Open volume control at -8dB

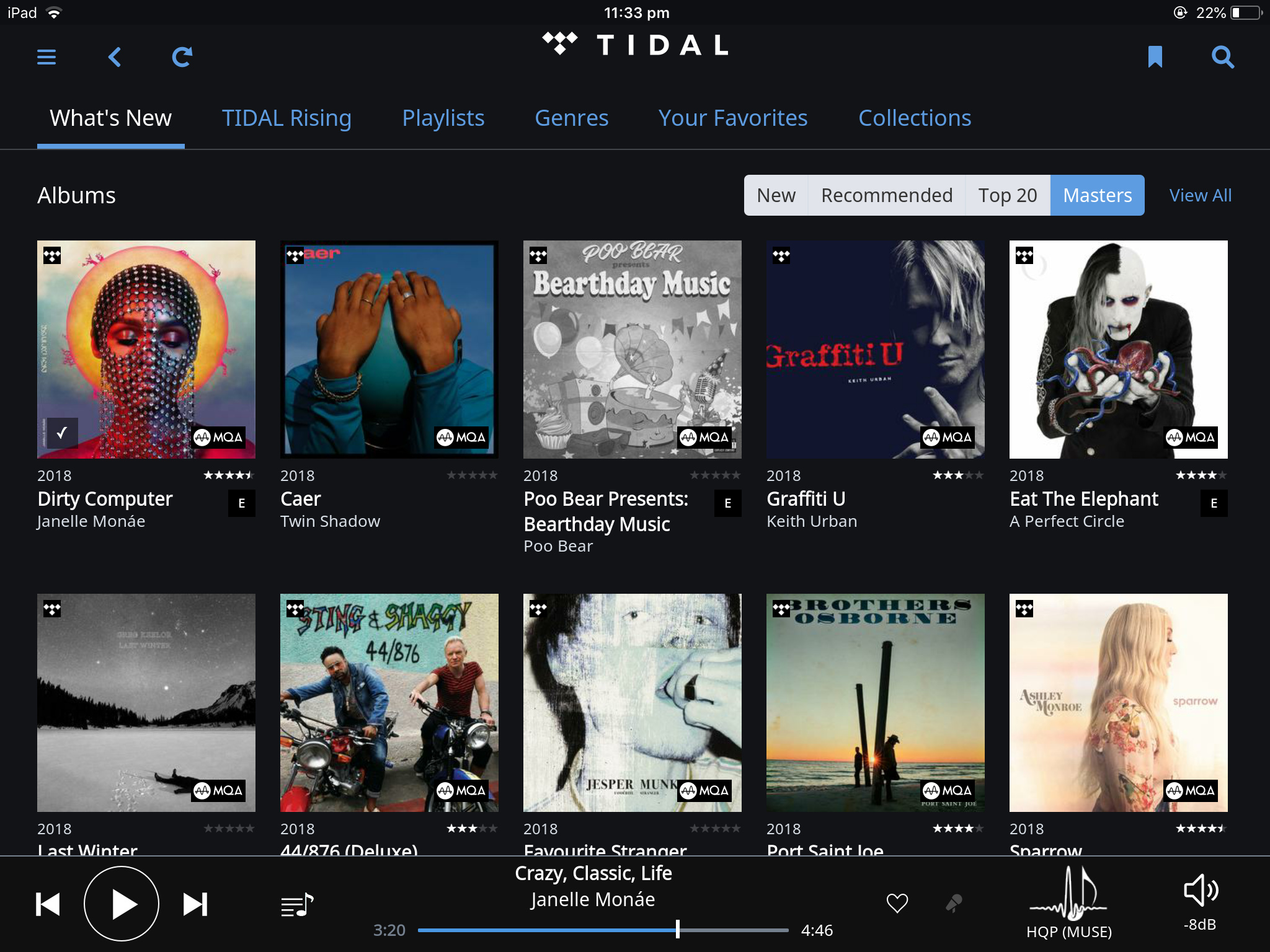click(1201, 891)
